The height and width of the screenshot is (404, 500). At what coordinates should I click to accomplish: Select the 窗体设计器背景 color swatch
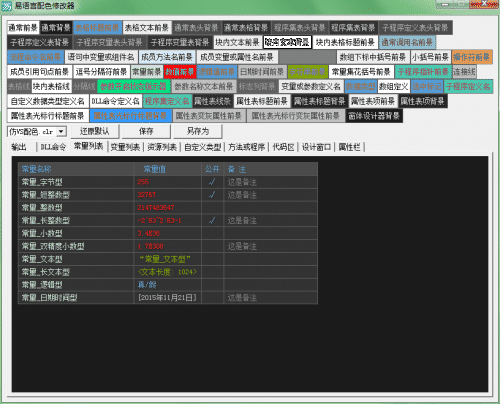click(374, 116)
